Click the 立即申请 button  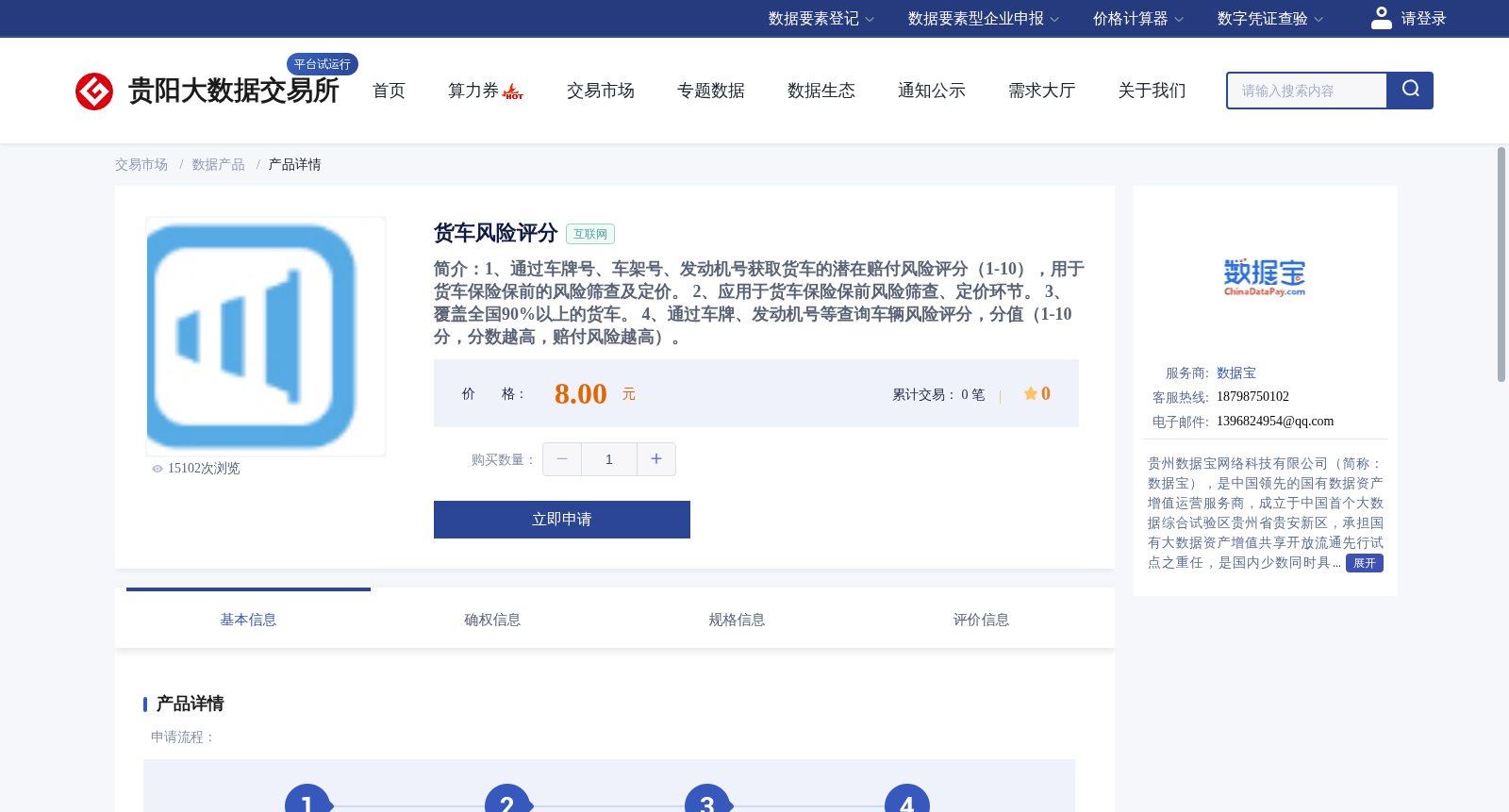562,520
